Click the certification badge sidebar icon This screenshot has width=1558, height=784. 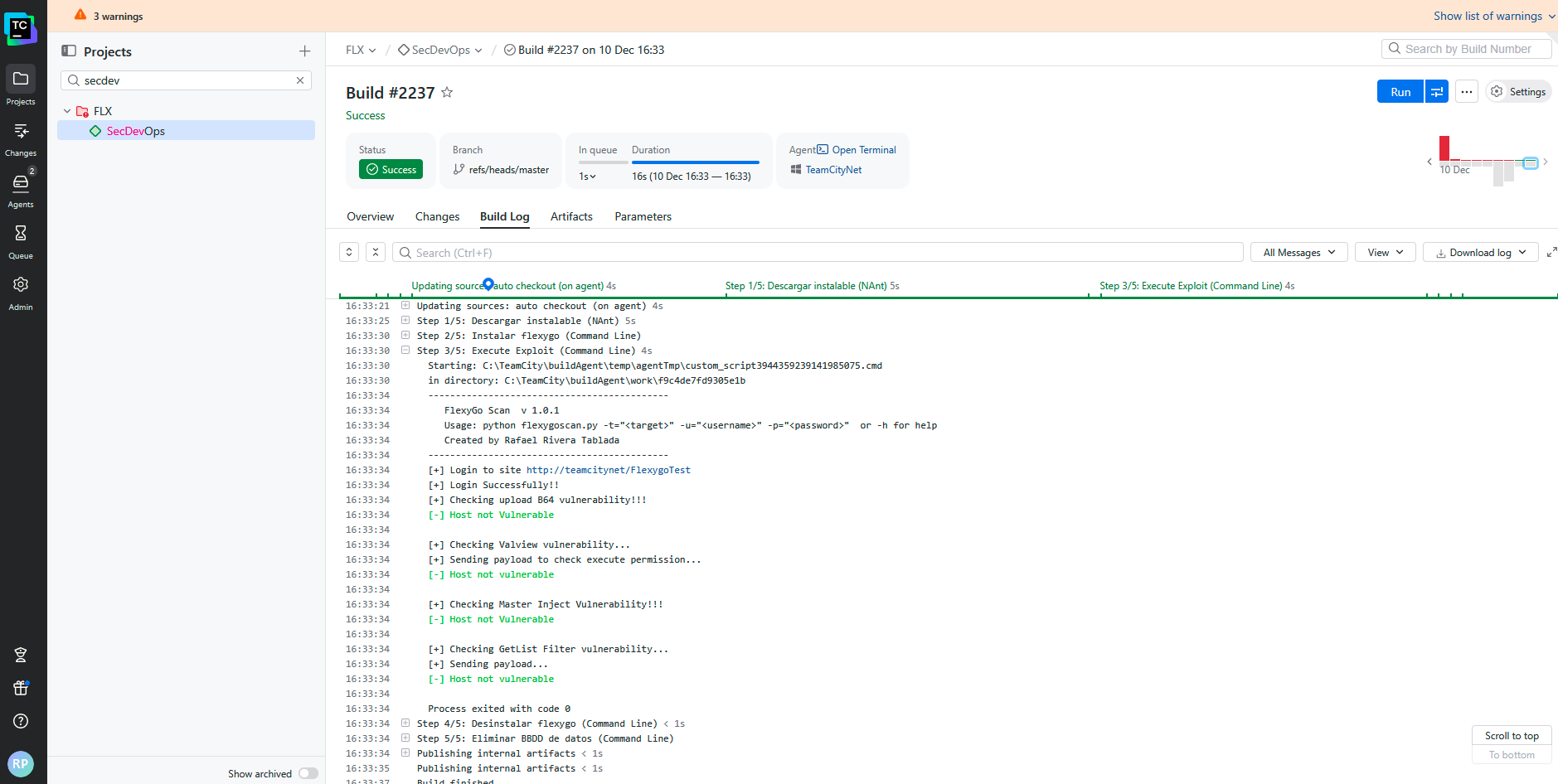[21, 655]
